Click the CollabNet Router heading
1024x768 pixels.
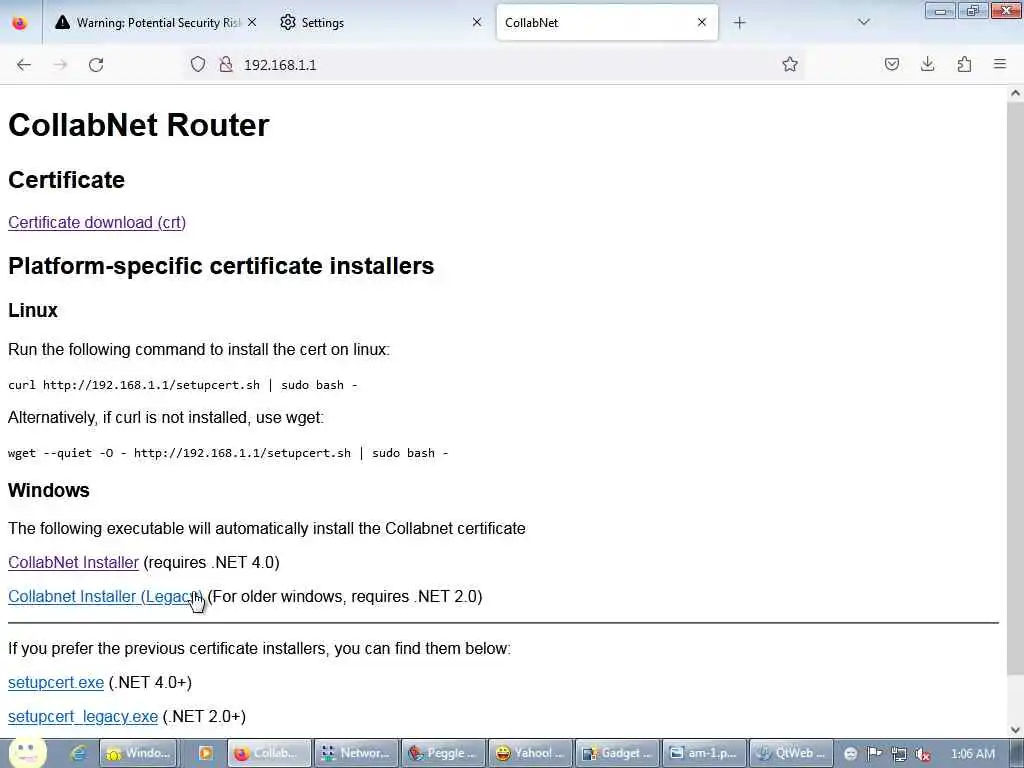[138, 125]
